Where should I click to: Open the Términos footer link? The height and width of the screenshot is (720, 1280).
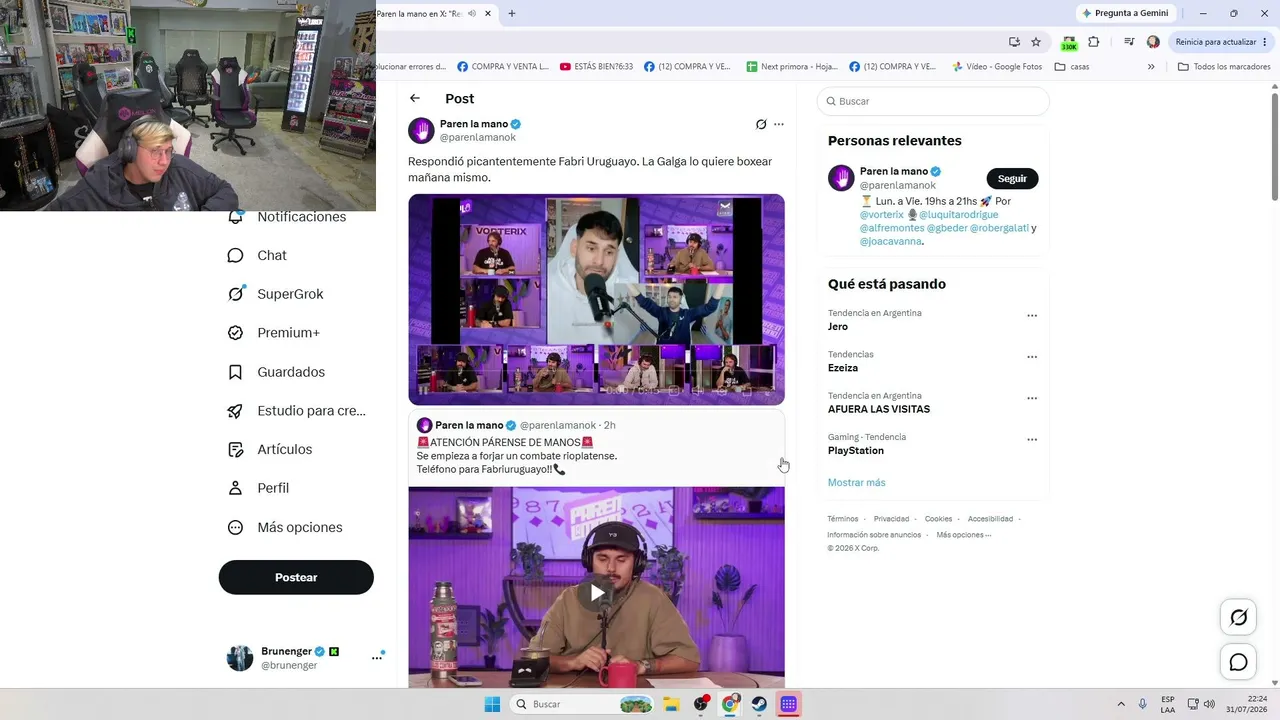(x=843, y=519)
